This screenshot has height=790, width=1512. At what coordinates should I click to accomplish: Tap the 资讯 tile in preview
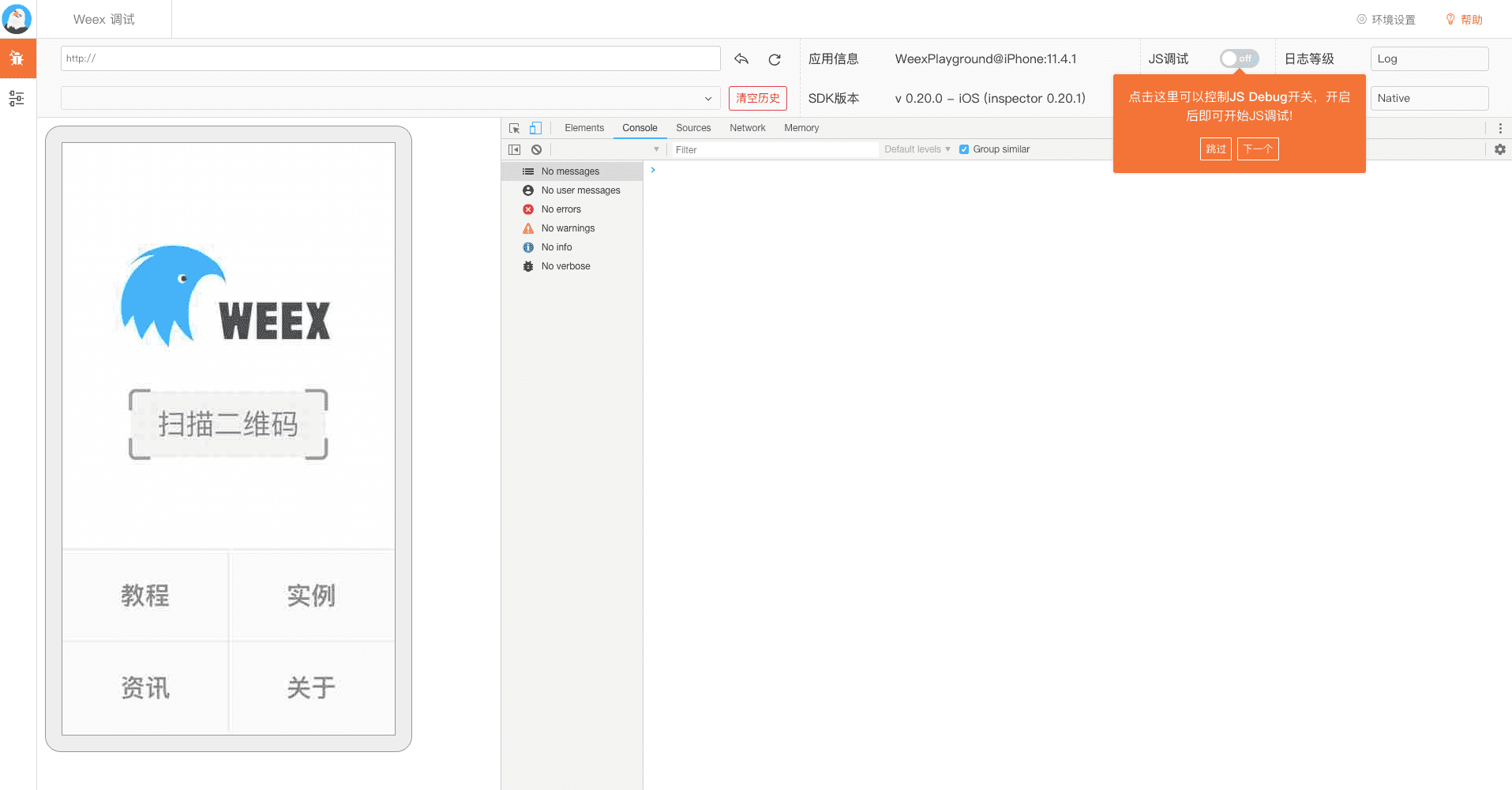[145, 688]
